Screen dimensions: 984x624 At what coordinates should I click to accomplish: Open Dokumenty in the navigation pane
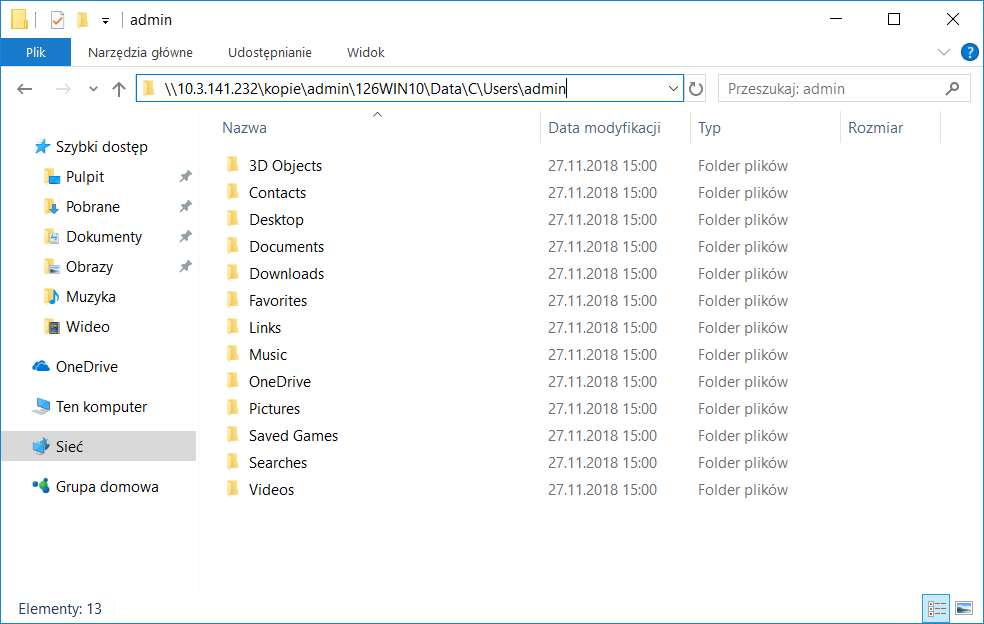tap(104, 237)
